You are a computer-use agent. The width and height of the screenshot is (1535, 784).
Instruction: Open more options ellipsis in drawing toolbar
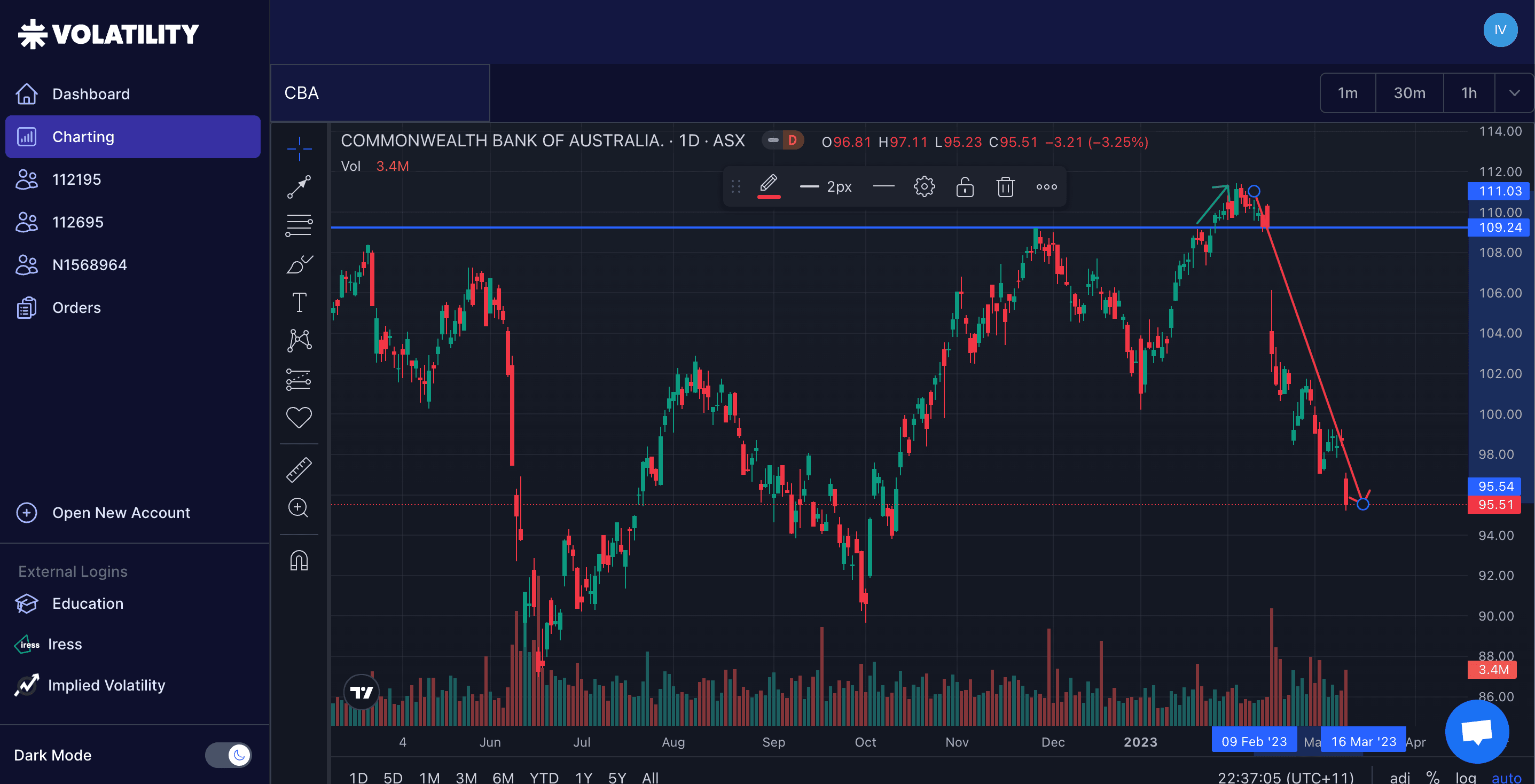(1046, 186)
